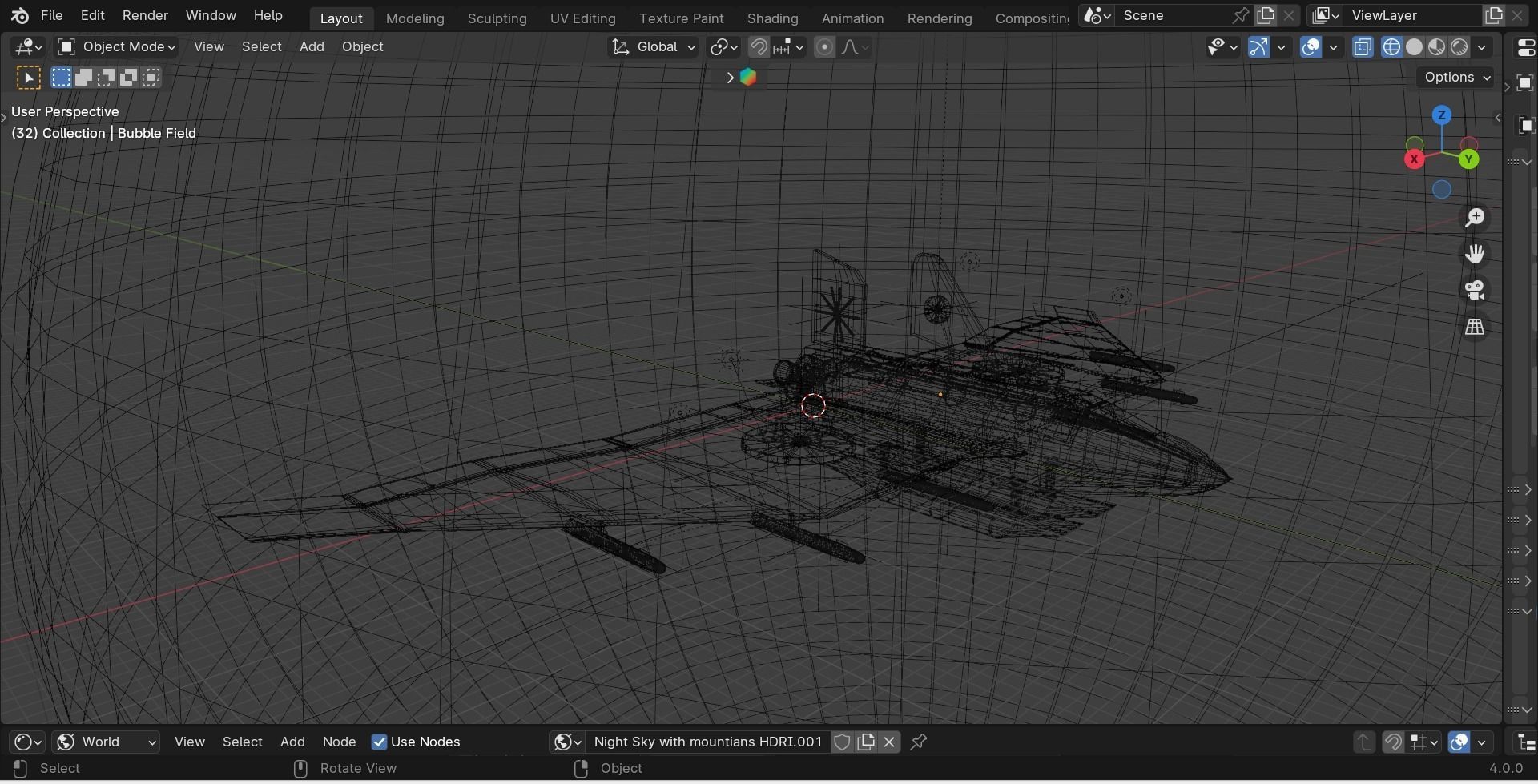1538x784 pixels.
Task: Choose the Subtract selection mode
Action: tap(106, 77)
